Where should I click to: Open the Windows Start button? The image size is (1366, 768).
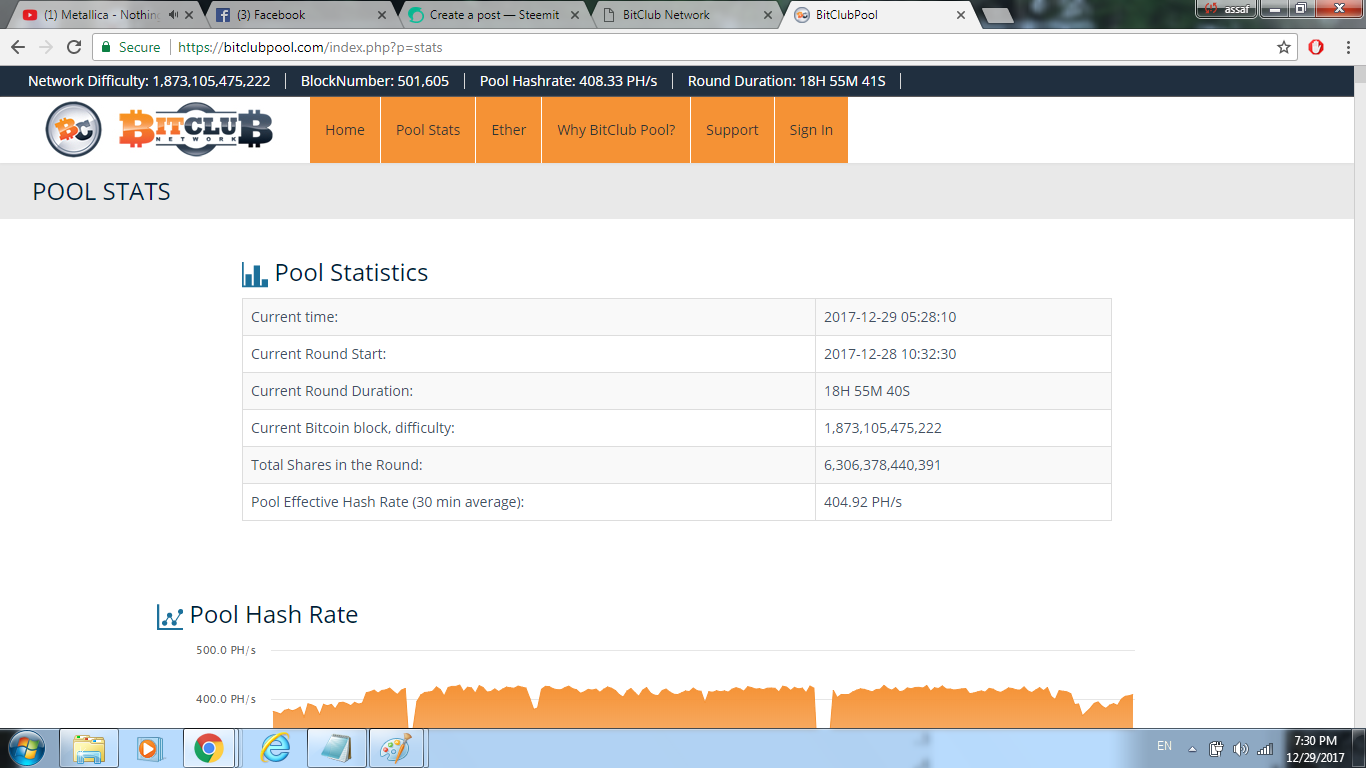26,748
